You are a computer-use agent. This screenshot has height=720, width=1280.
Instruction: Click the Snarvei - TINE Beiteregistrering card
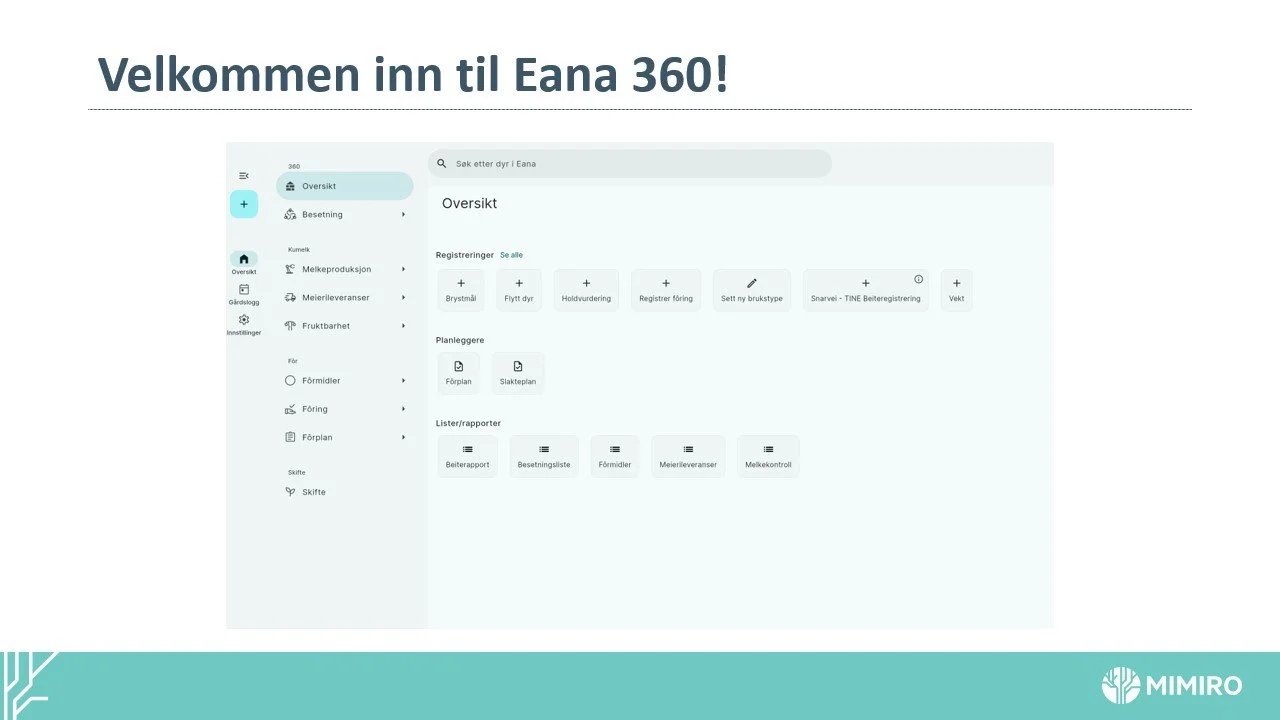click(866, 290)
